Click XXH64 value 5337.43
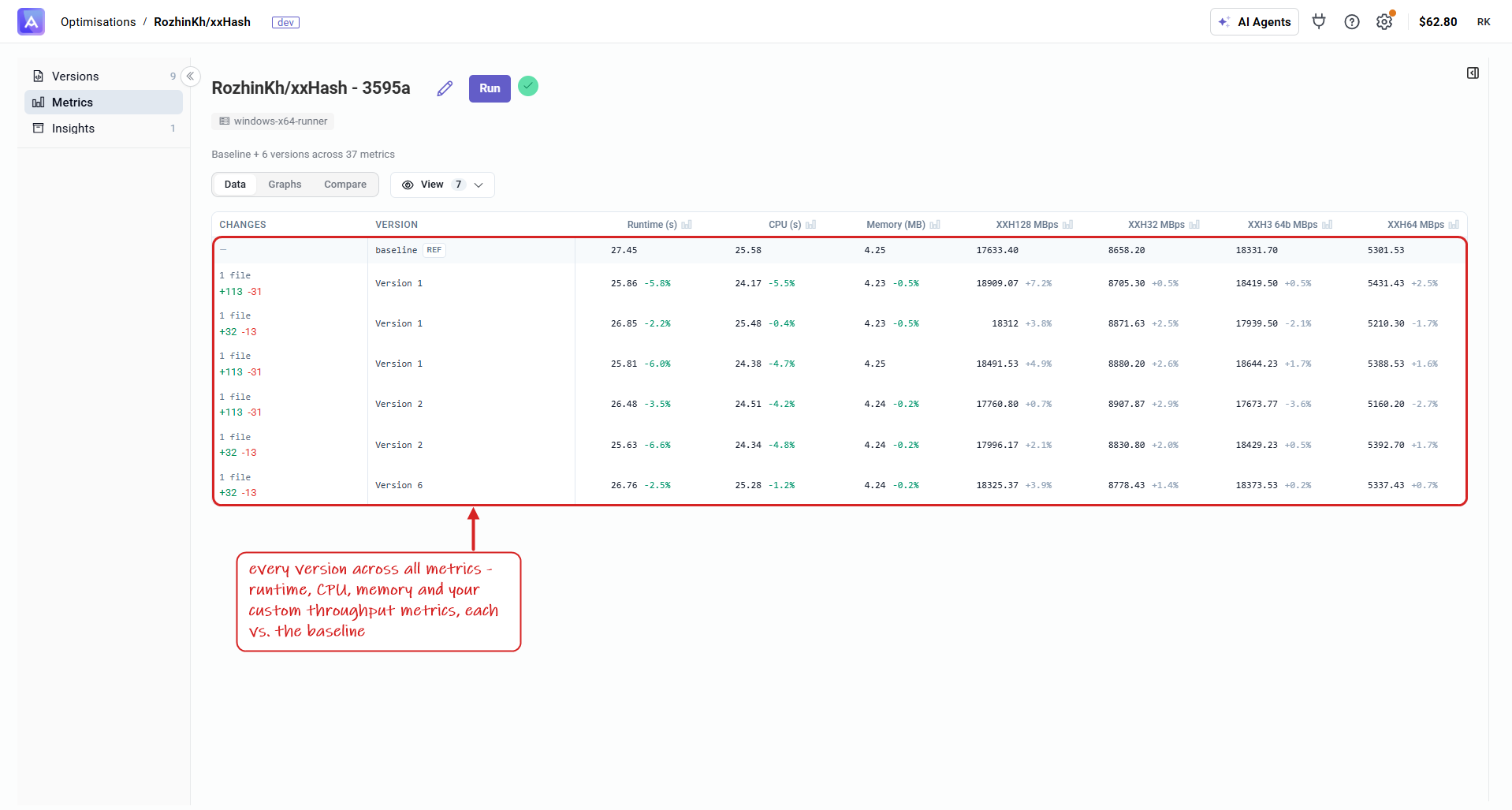The width and height of the screenshot is (1512, 810). pos(1386,485)
